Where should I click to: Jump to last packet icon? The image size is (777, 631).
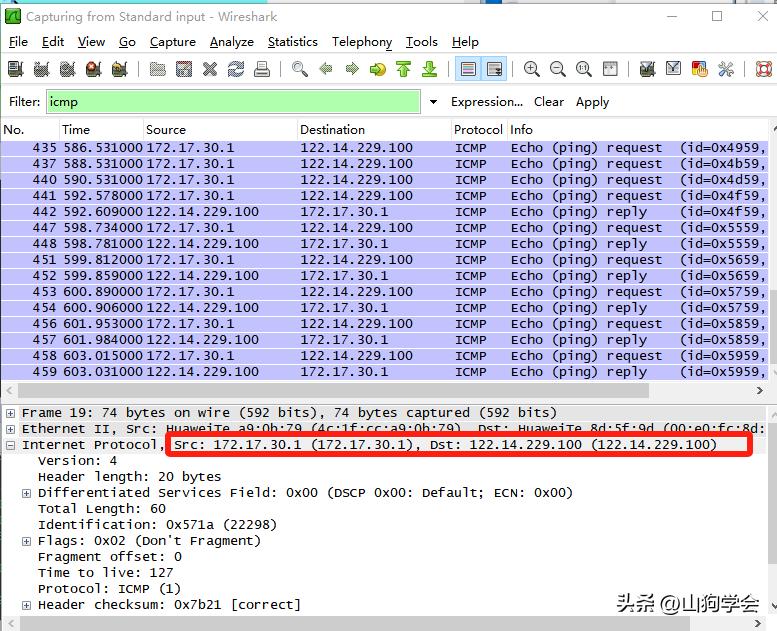coord(430,69)
